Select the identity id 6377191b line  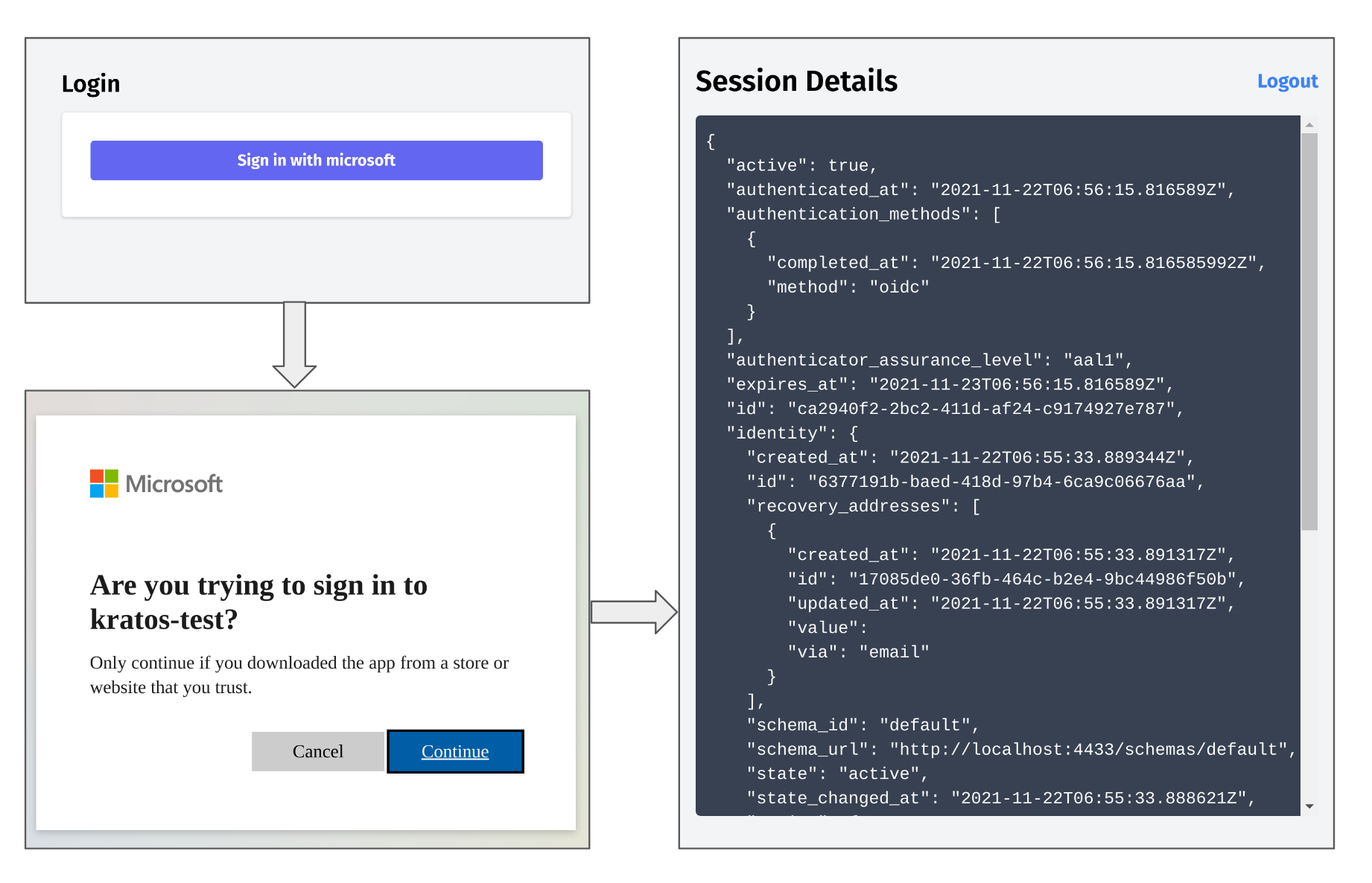[976, 482]
